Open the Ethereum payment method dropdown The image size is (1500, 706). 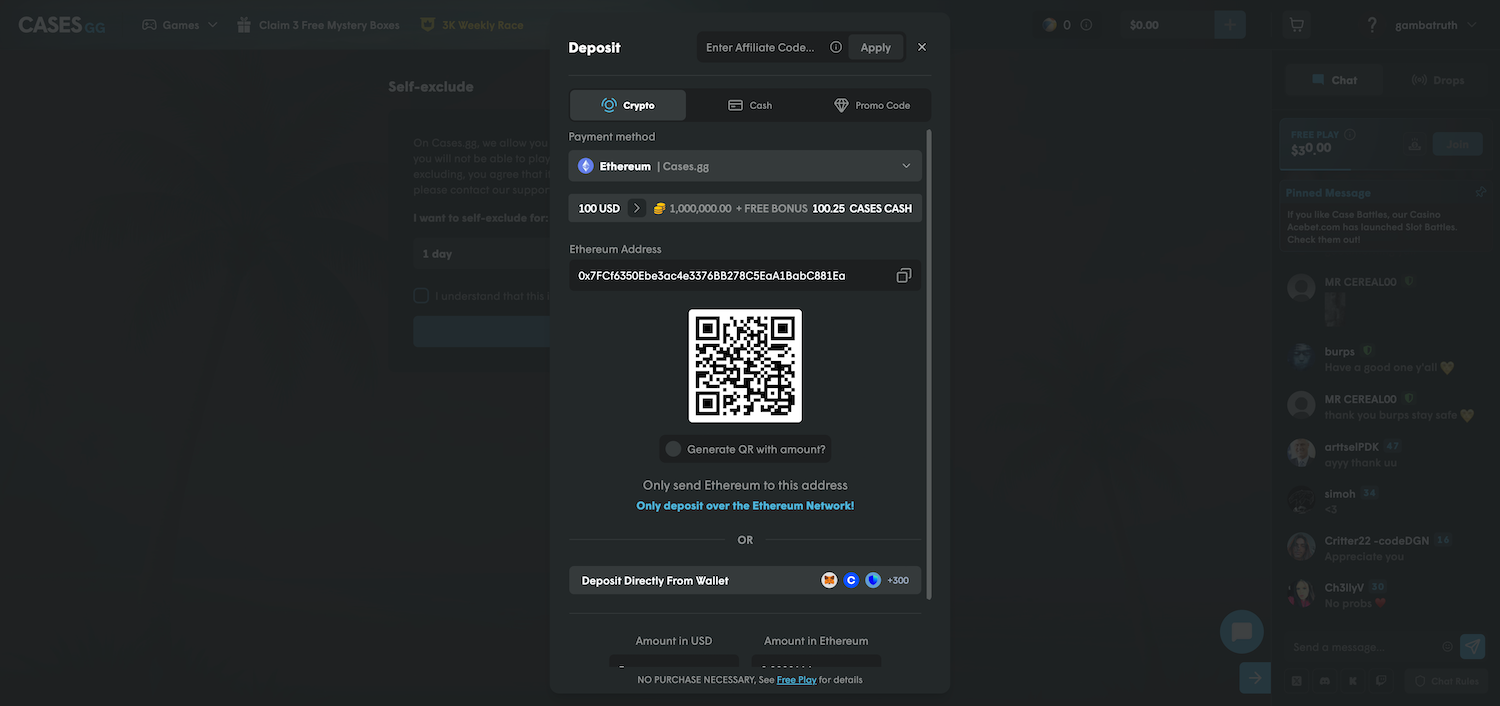tap(745, 166)
